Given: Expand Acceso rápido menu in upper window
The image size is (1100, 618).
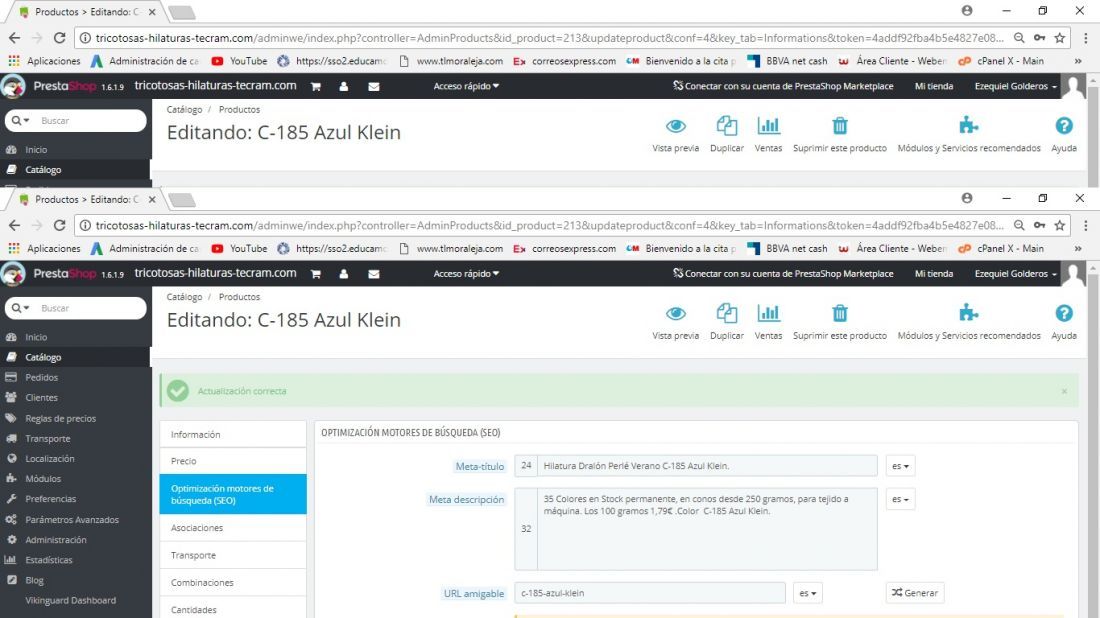Looking at the screenshot, I should coord(466,86).
